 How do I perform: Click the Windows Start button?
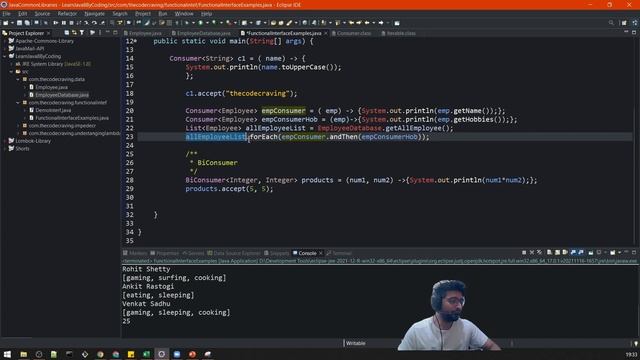coord(7,354)
